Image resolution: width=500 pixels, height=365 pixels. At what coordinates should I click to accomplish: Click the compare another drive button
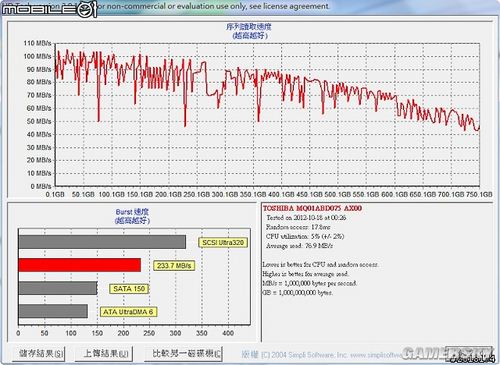click(x=184, y=354)
